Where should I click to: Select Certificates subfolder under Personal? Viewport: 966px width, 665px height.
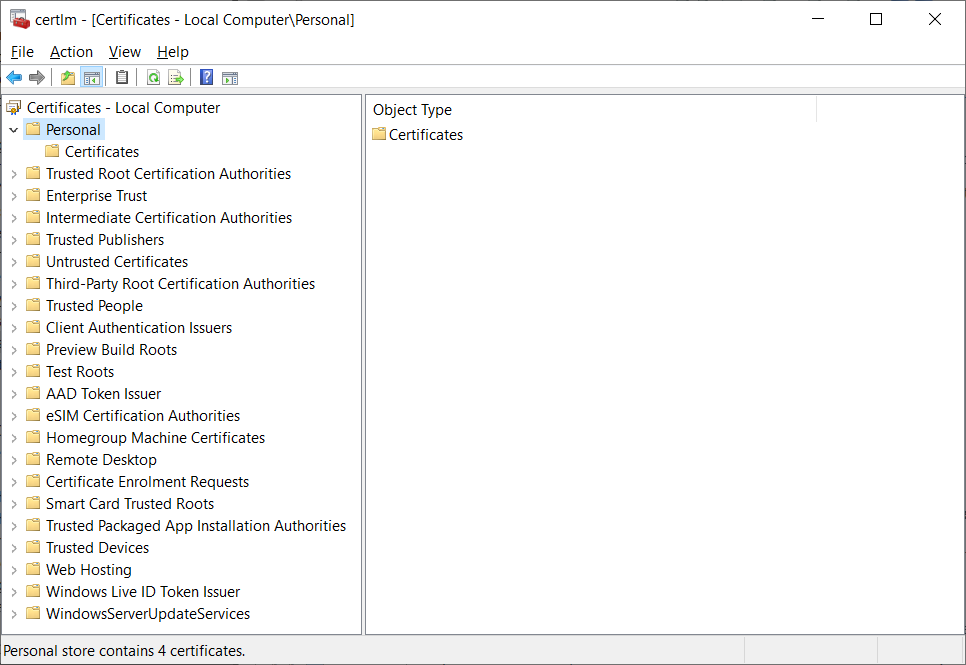(101, 152)
